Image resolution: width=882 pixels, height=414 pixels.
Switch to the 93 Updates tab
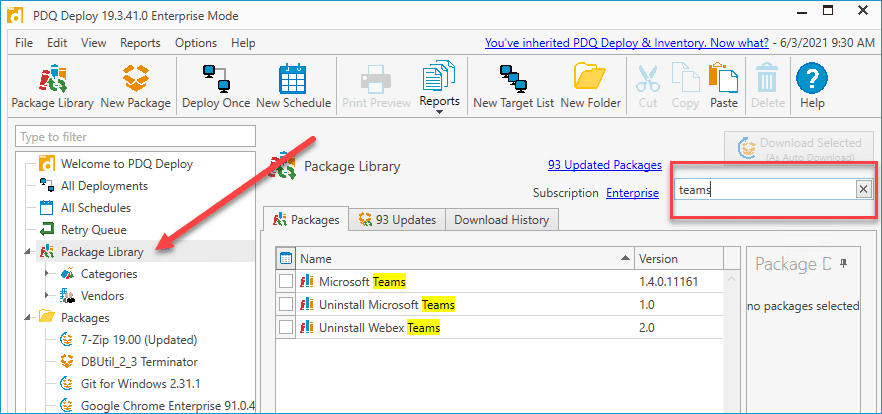(x=397, y=220)
